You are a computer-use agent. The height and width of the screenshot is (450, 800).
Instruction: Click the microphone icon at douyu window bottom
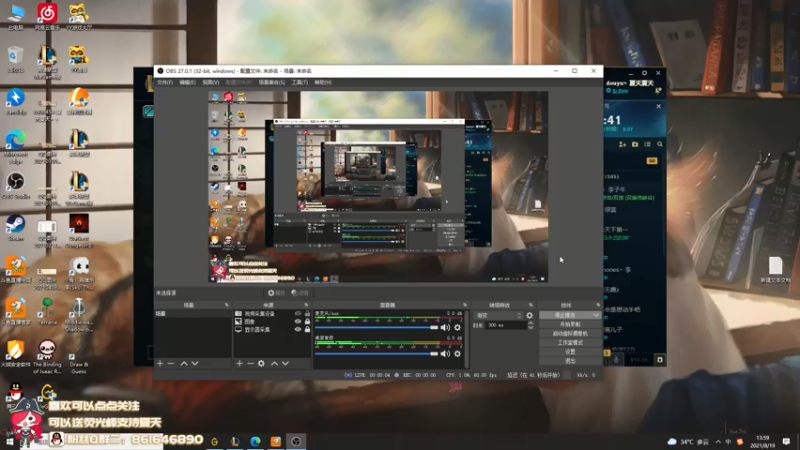616,360
